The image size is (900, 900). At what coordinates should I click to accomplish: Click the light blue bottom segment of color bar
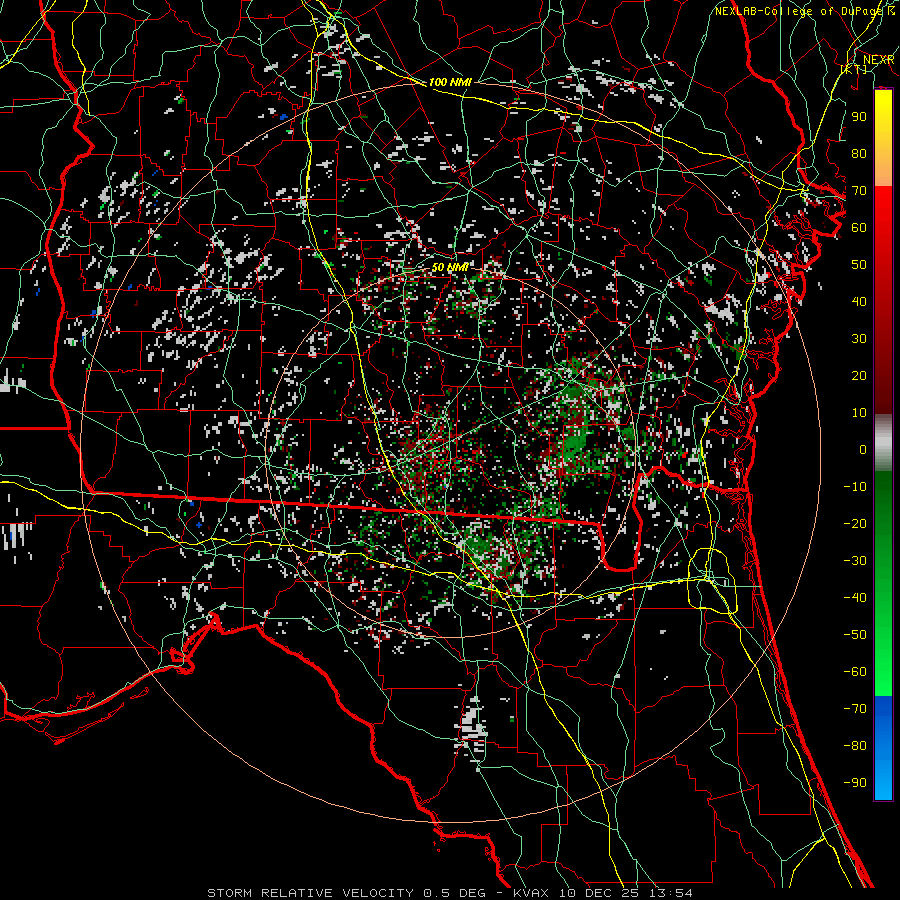(x=883, y=778)
